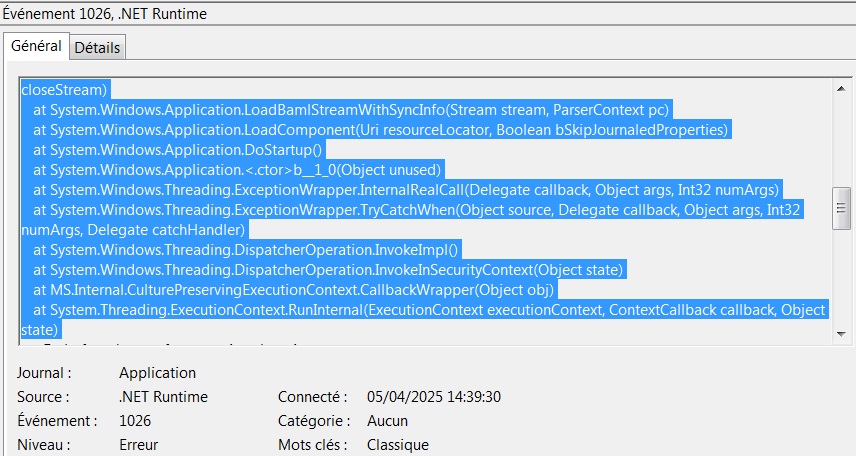Click the title Événement 1026, .NET Runtime

click(105, 14)
